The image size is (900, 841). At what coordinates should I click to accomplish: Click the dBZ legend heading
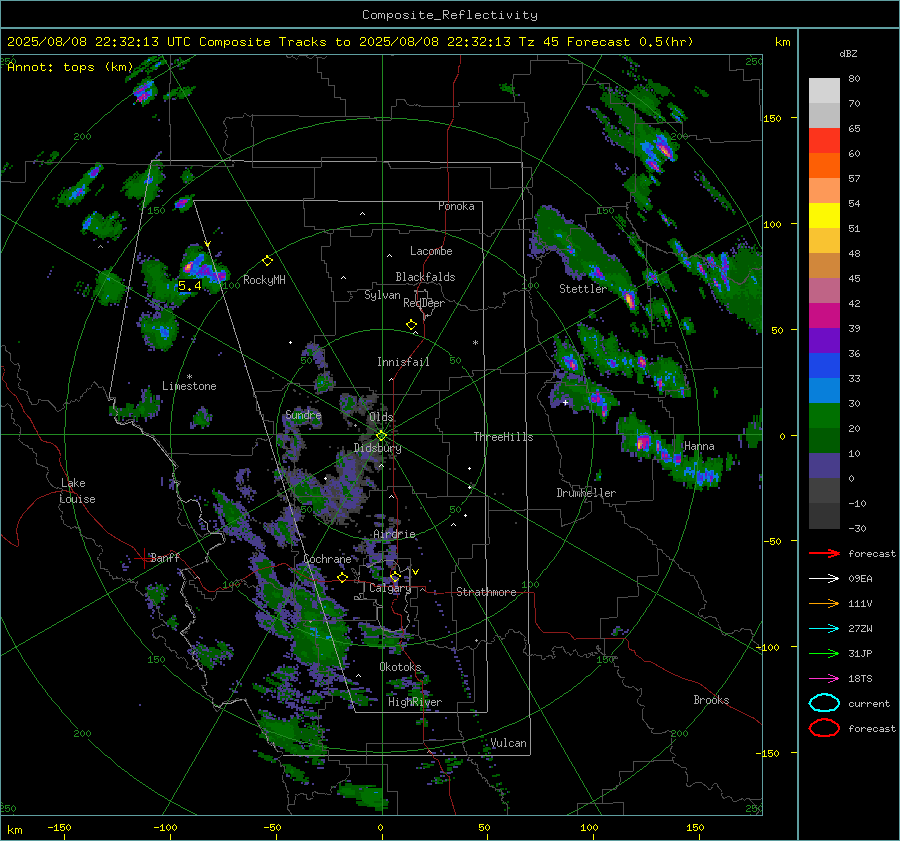[848, 53]
